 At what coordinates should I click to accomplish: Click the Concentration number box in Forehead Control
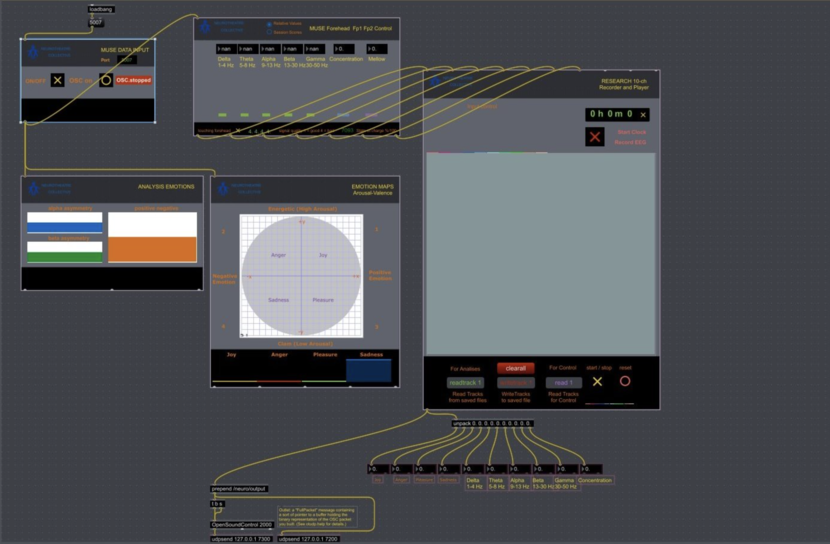pos(345,48)
